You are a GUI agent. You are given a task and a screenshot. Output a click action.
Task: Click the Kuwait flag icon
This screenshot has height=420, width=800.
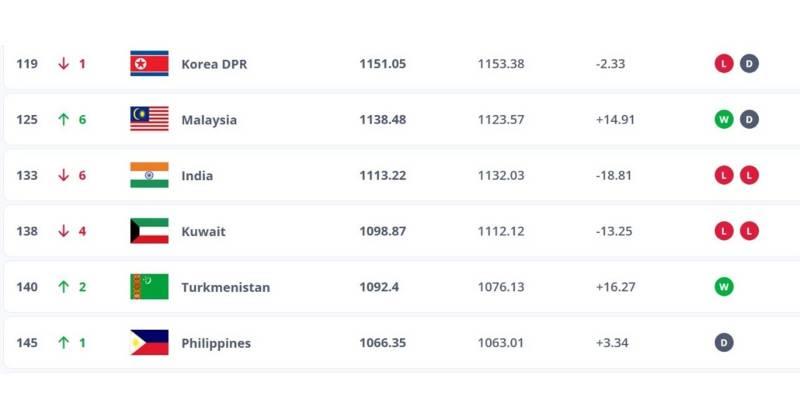pyautogui.click(x=149, y=231)
